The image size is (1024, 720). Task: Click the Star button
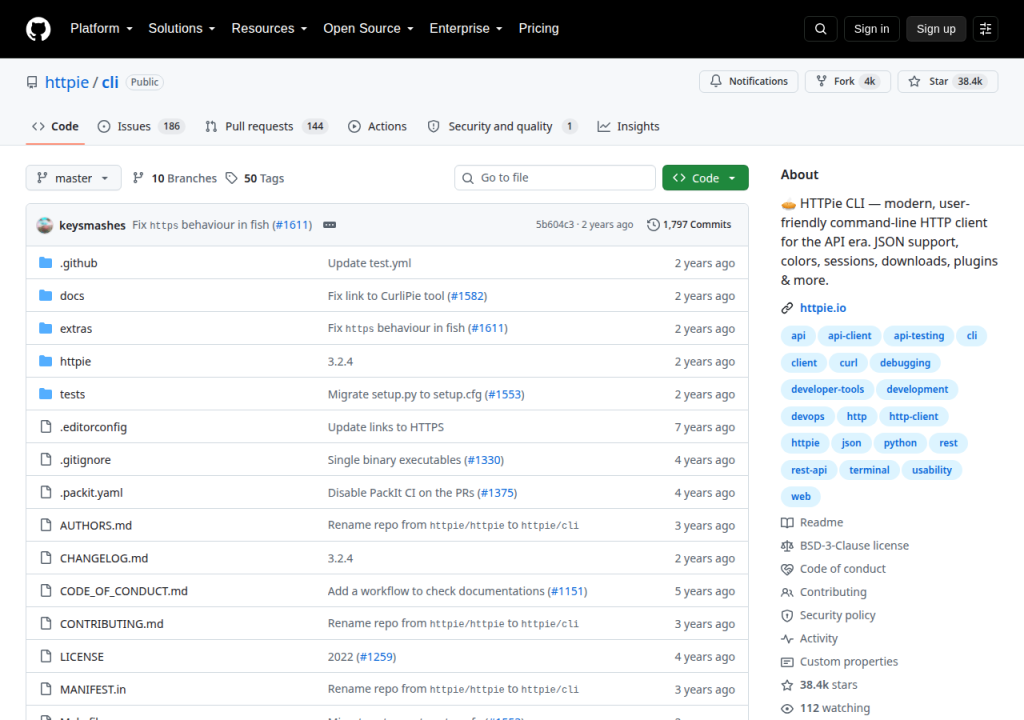(948, 81)
